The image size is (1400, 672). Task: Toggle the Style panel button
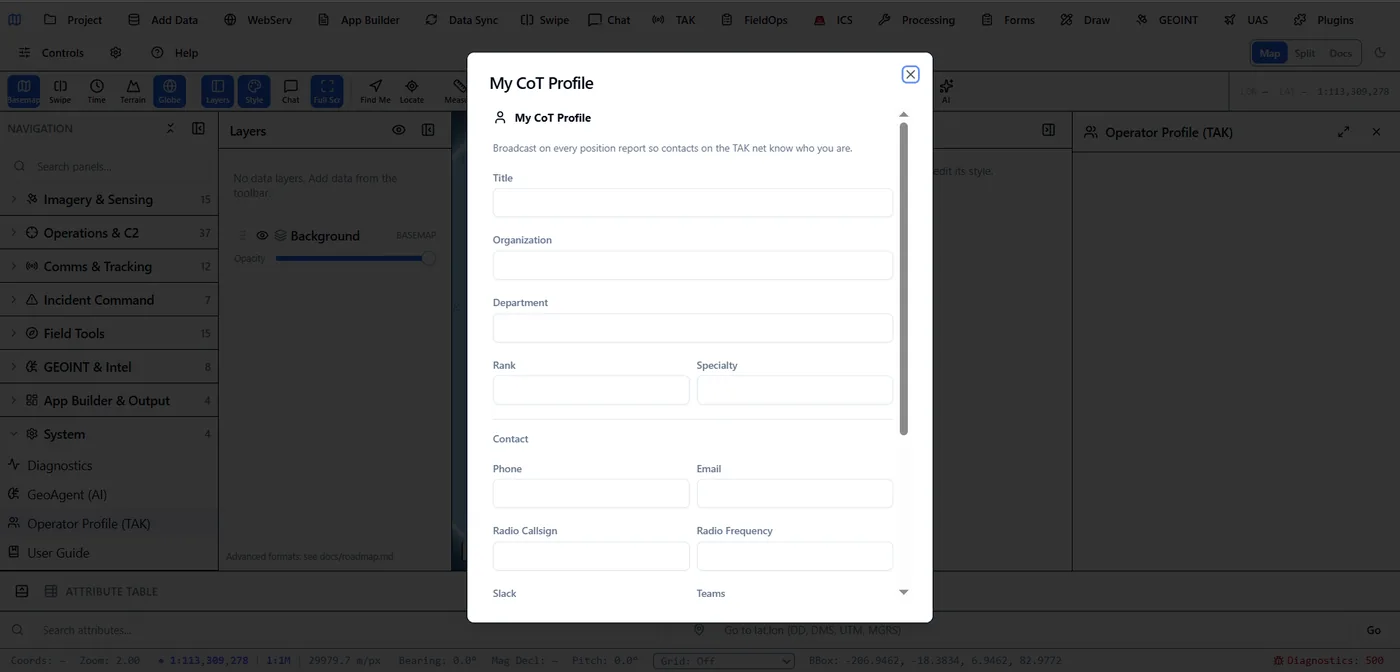(254, 91)
